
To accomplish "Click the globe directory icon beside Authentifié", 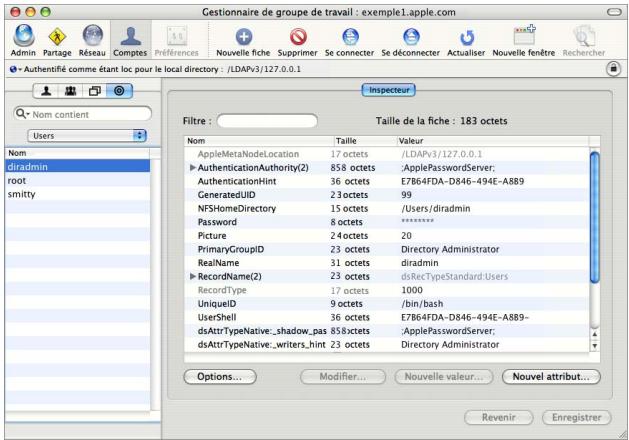I will (13, 69).
